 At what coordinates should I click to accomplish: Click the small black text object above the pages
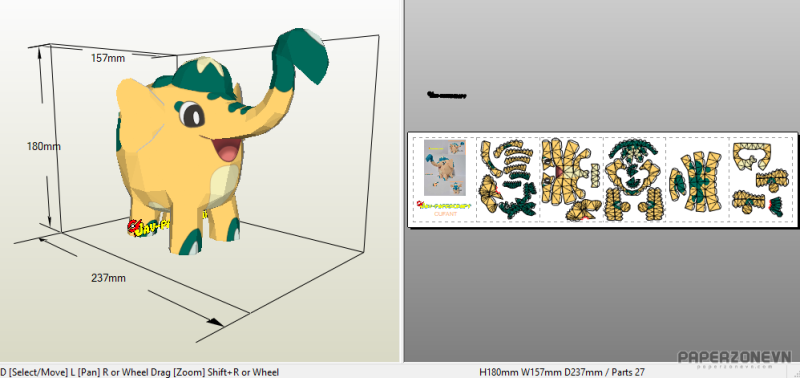point(446,95)
